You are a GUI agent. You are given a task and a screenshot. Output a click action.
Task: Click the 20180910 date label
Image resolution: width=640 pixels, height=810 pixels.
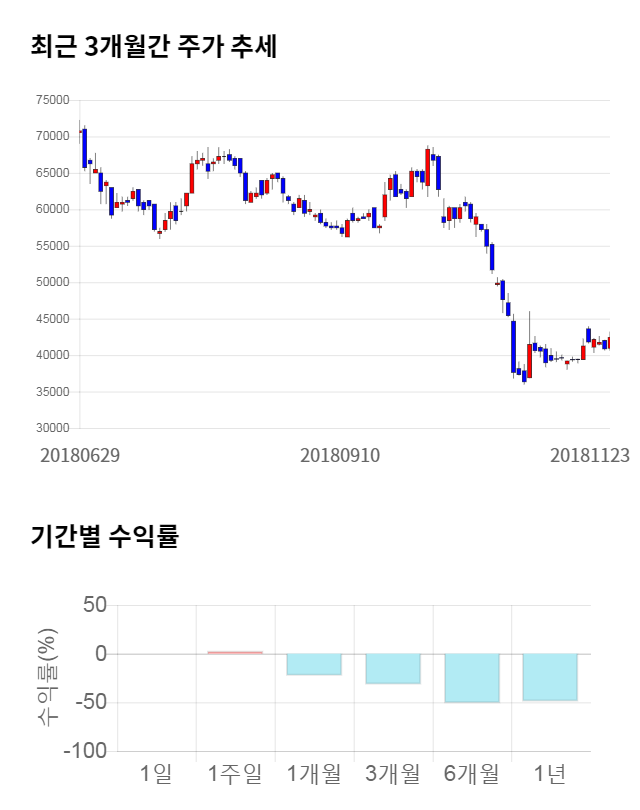tap(340, 455)
